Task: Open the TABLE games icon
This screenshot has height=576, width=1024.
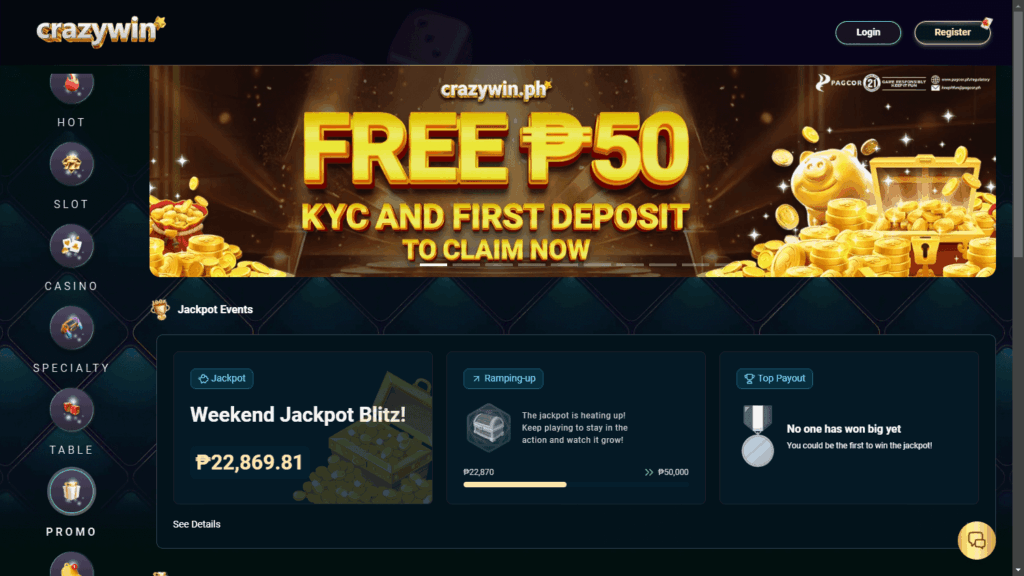Action: (71, 409)
